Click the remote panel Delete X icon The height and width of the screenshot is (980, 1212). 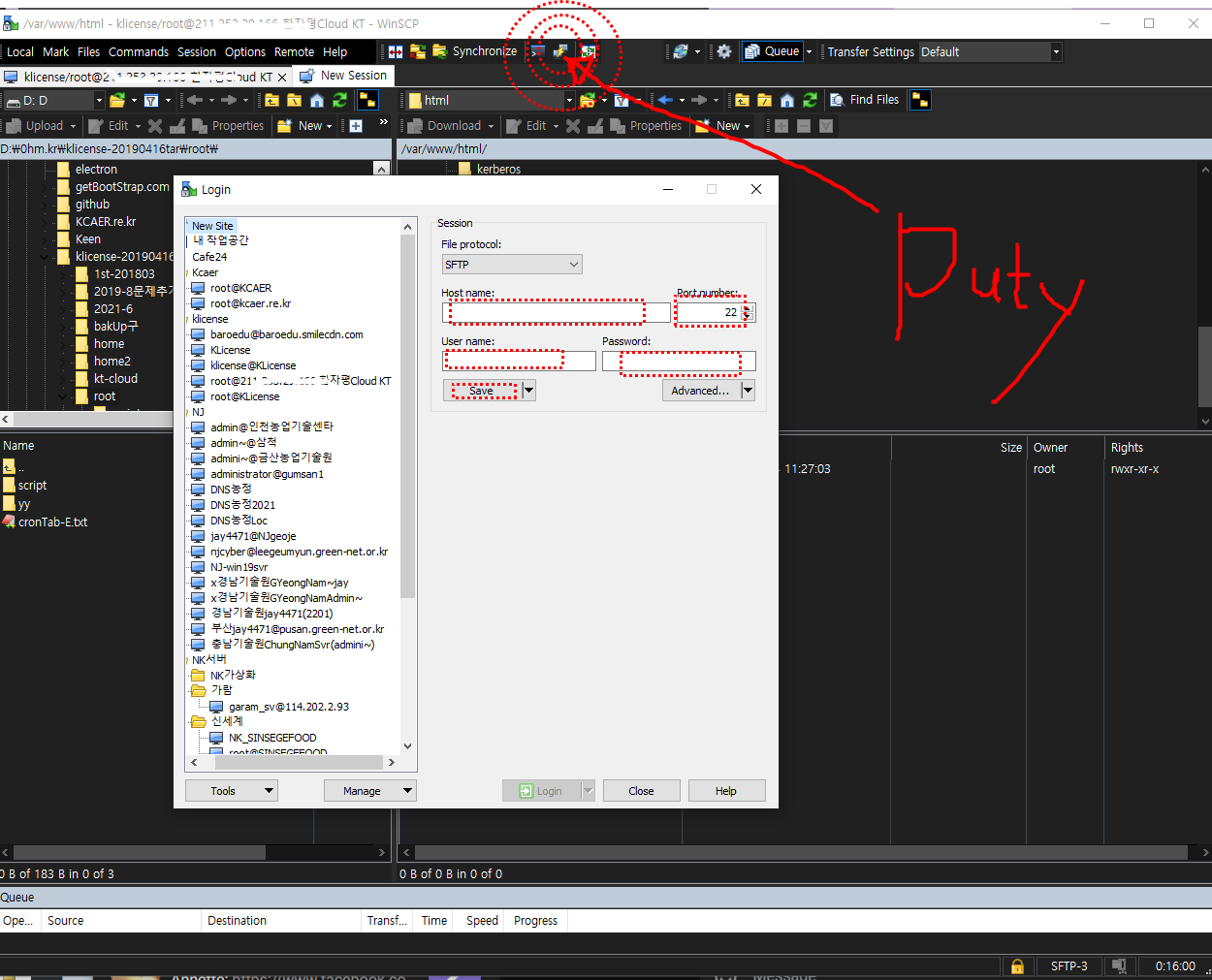coord(573,126)
